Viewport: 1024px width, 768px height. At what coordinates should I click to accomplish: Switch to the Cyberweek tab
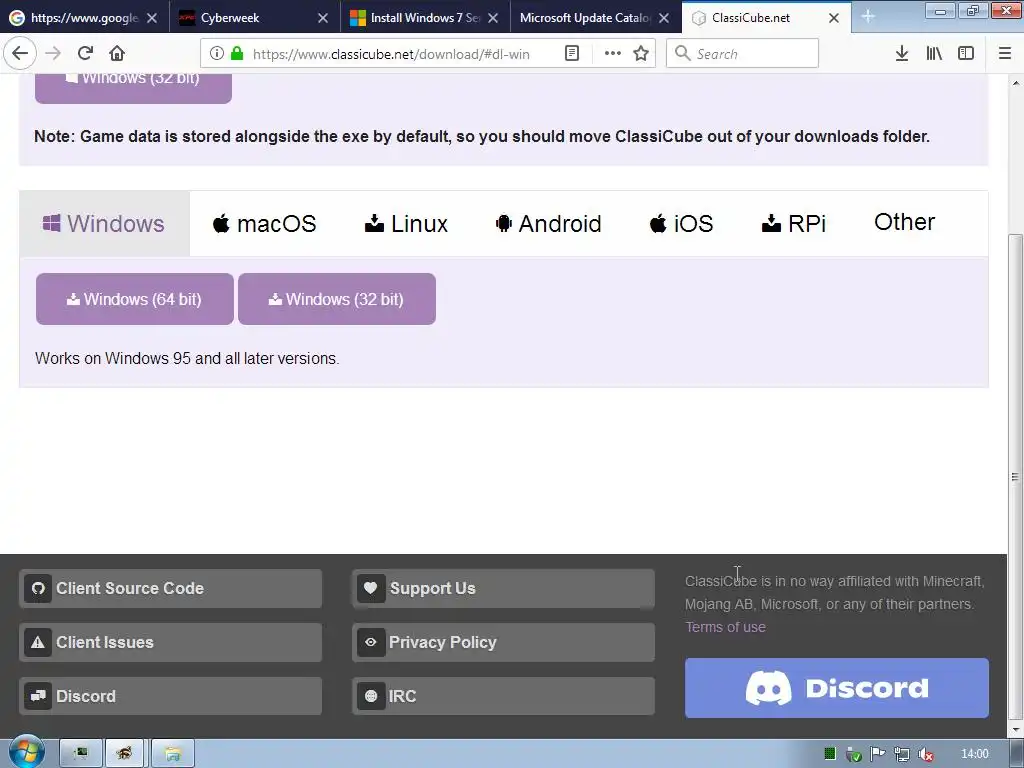click(x=255, y=18)
